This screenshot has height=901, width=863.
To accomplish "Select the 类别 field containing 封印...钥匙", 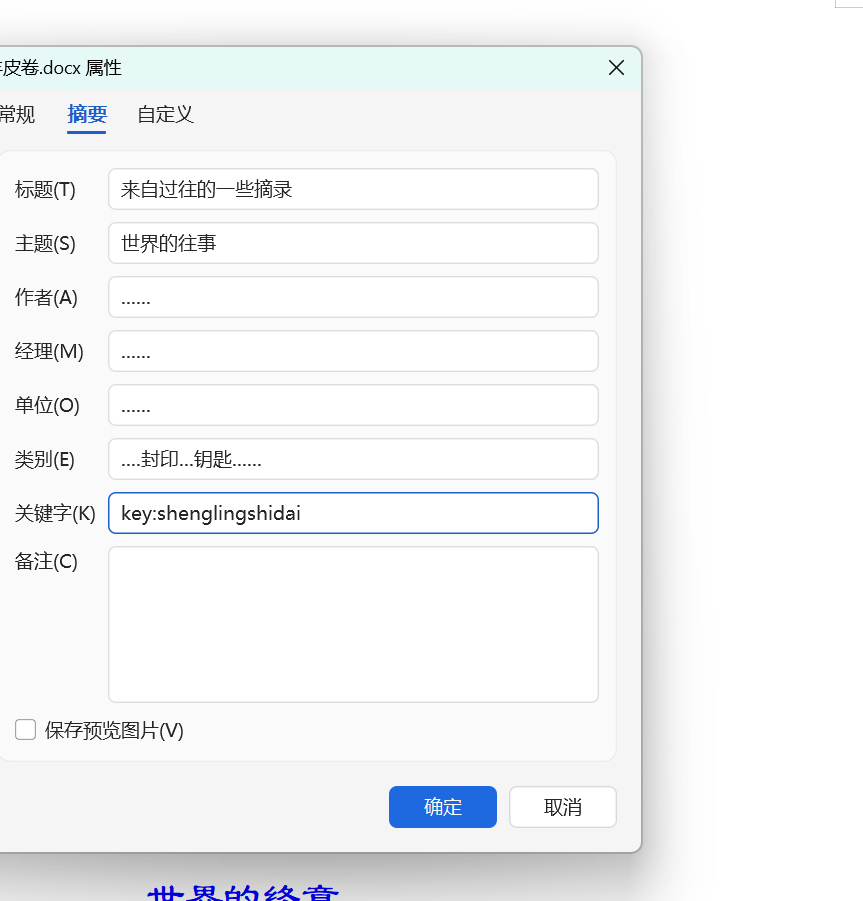I will click(352, 459).
